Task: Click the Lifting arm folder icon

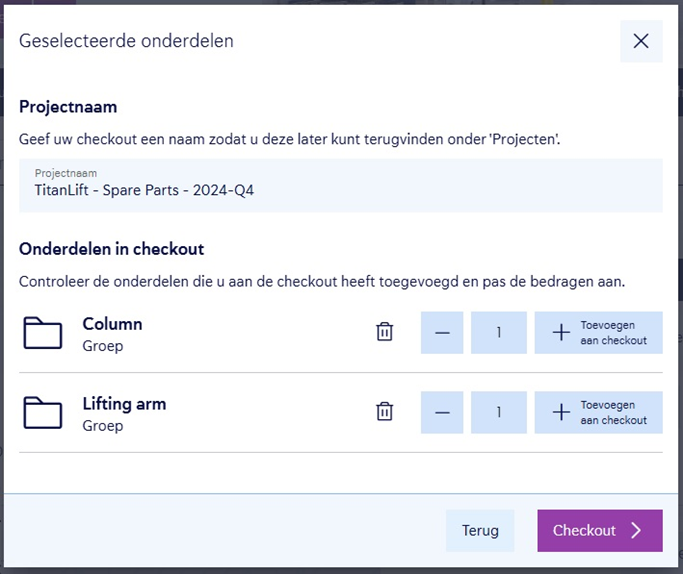Action: [x=43, y=413]
